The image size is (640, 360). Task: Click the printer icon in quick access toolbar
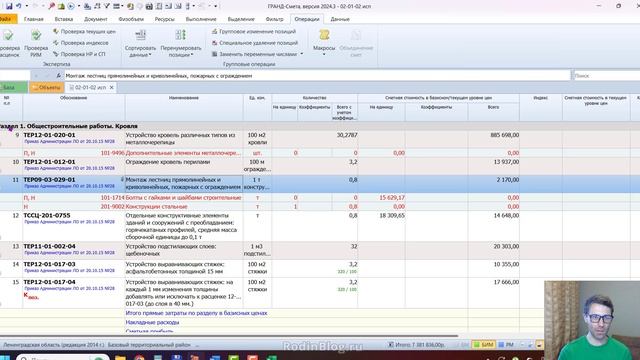pyautogui.click(x=149, y=6)
